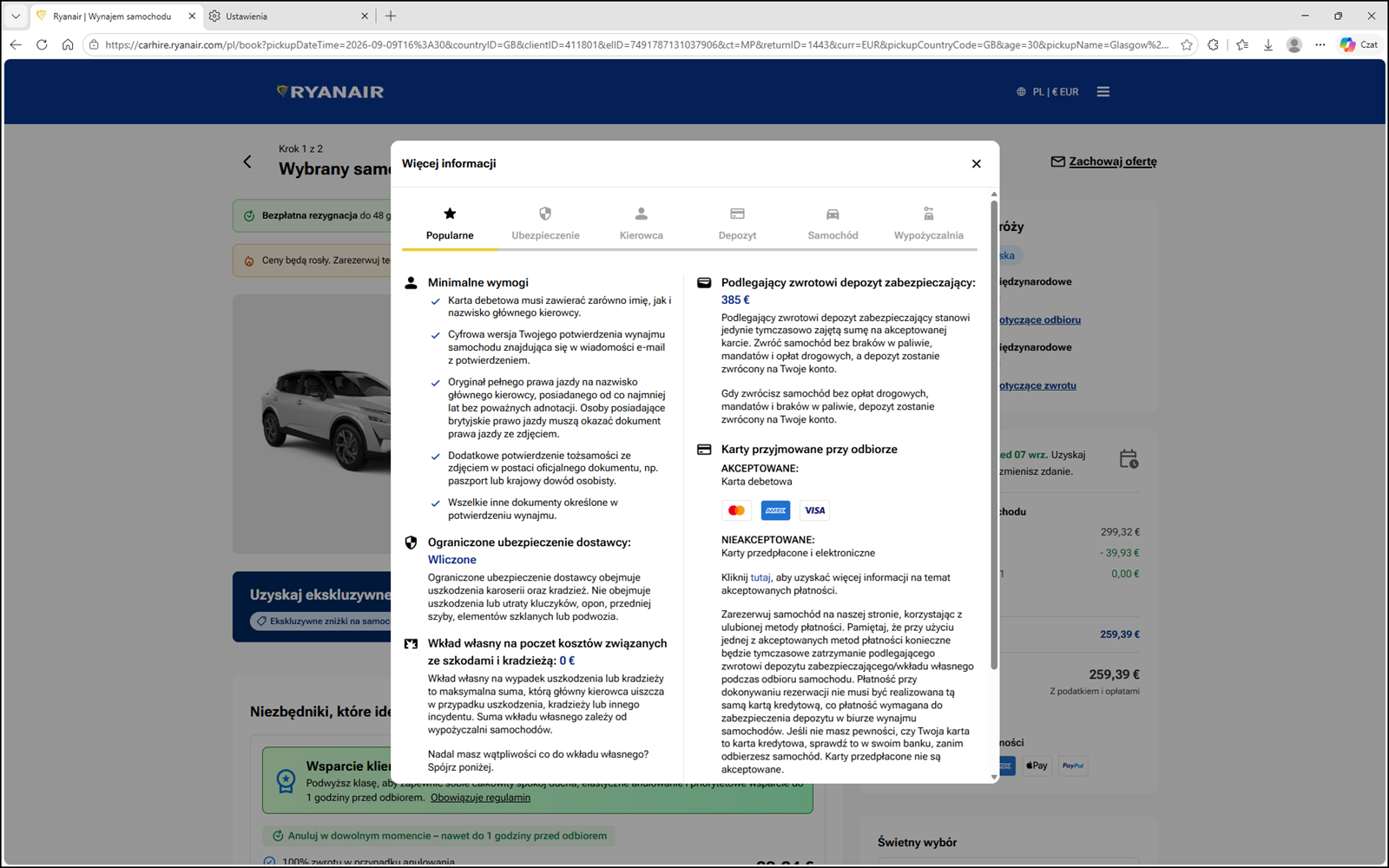Click the 259,39 € total price
Screen dimensions: 1389x868
point(1114,674)
